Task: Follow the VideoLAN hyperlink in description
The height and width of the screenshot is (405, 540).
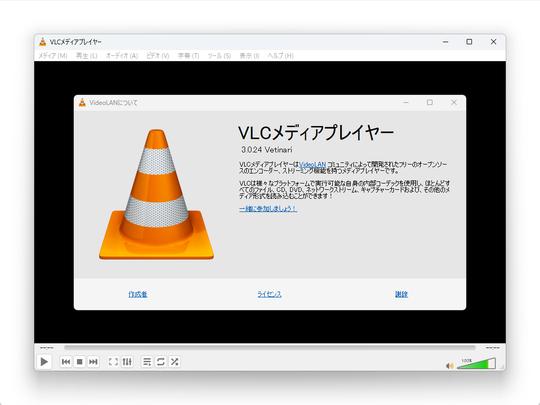Action: click(x=312, y=164)
